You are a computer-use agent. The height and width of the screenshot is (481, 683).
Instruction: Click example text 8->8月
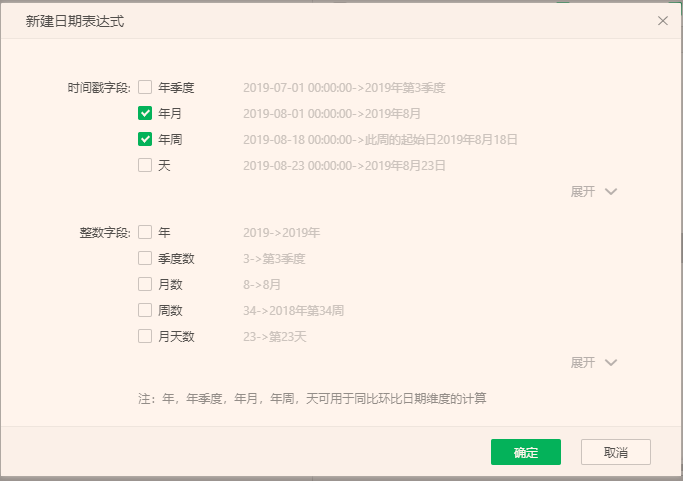(x=262, y=285)
